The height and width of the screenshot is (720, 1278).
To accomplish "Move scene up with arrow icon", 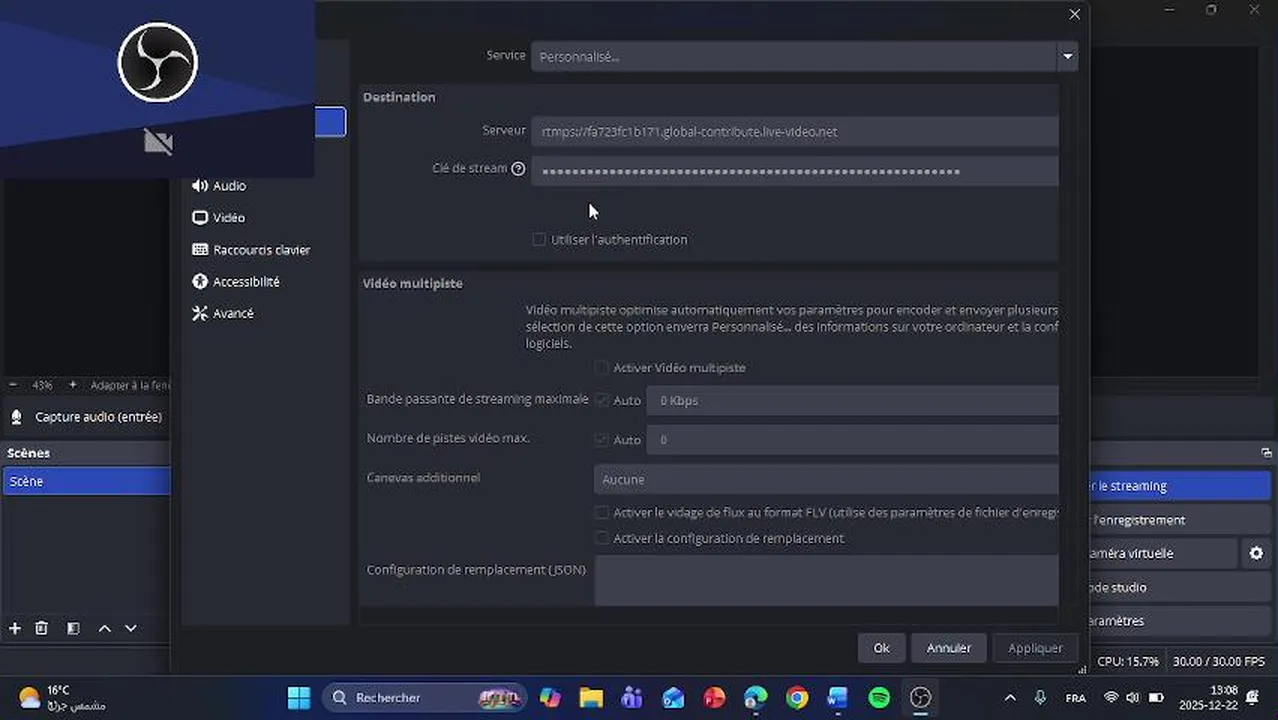I will click(x=104, y=628).
